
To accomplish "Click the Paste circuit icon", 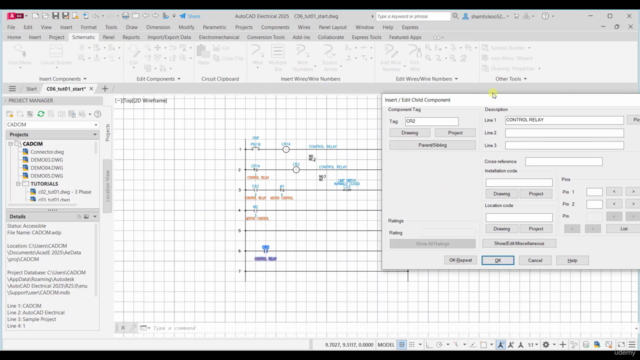I will tap(203, 55).
